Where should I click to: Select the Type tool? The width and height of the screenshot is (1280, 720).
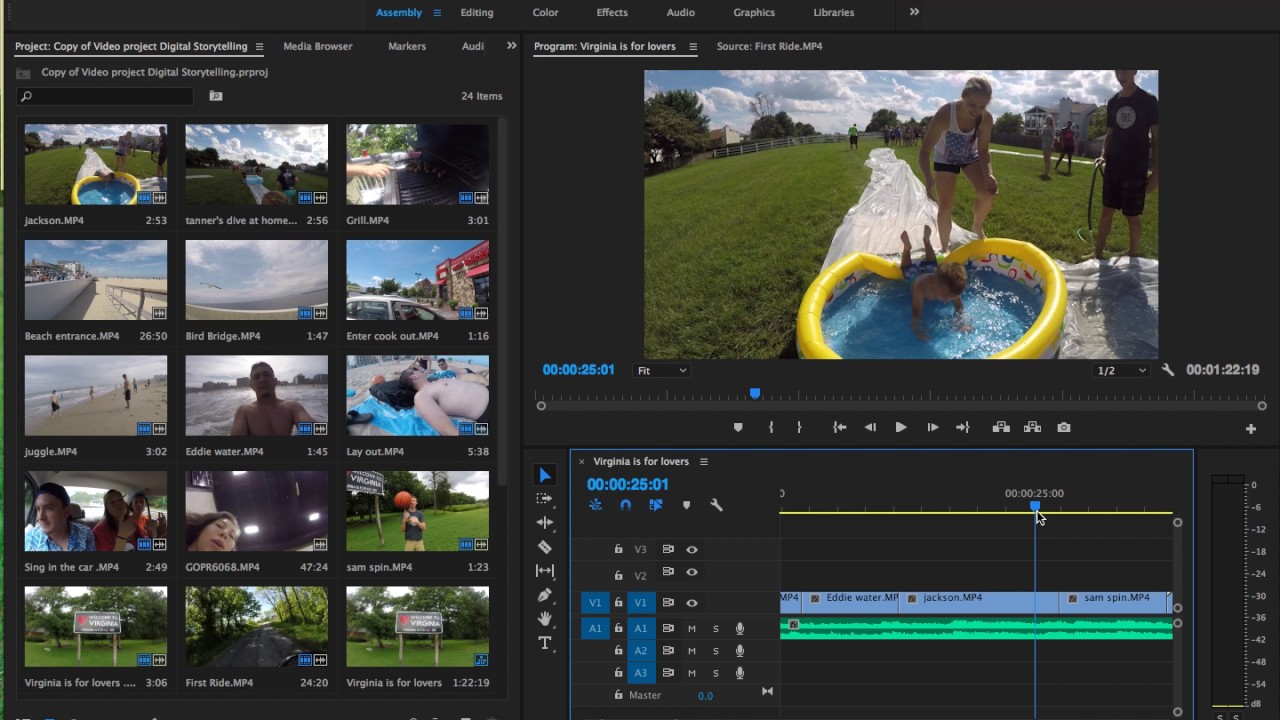click(x=544, y=643)
